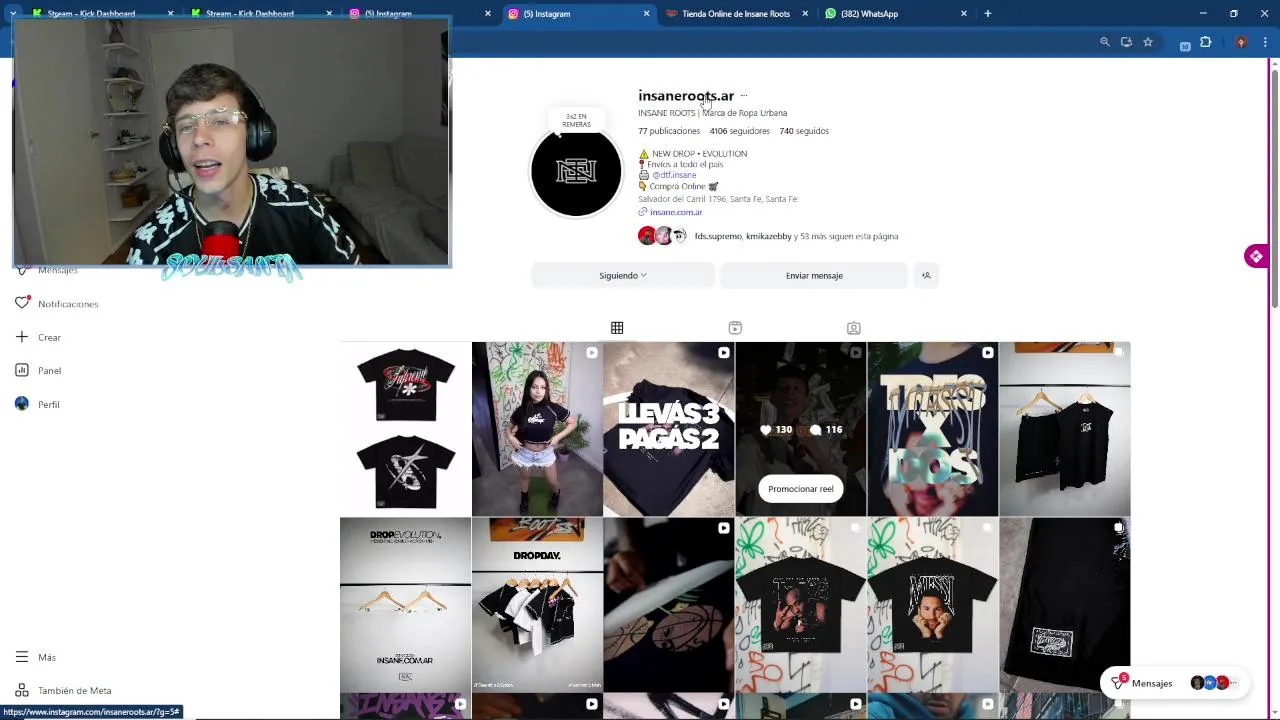Switch to the tagged photos tab
The width and height of the screenshot is (1280, 720).
coord(853,328)
